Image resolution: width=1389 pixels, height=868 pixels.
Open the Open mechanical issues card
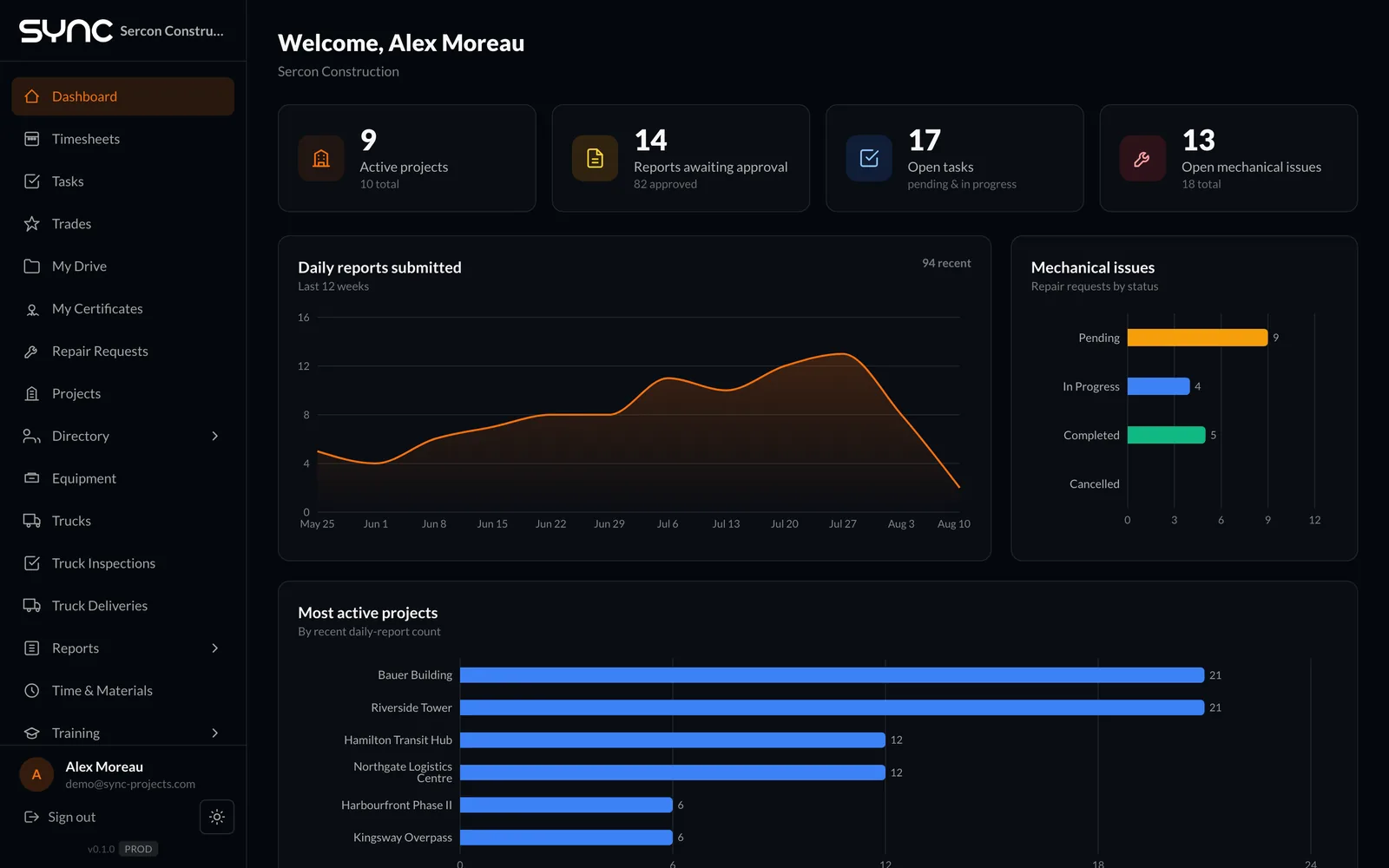tap(1228, 158)
